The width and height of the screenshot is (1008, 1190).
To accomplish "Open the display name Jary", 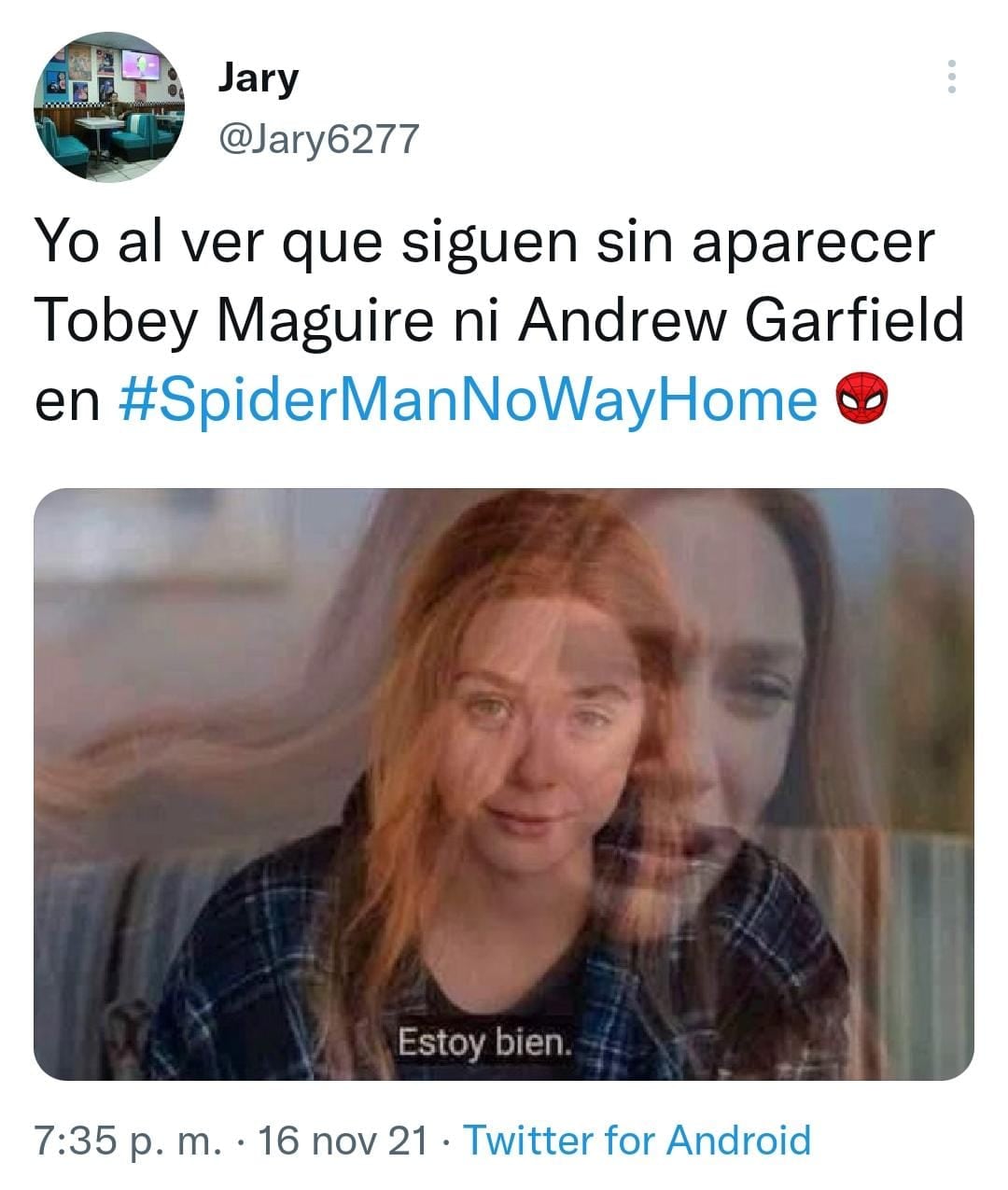I will click(258, 78).
